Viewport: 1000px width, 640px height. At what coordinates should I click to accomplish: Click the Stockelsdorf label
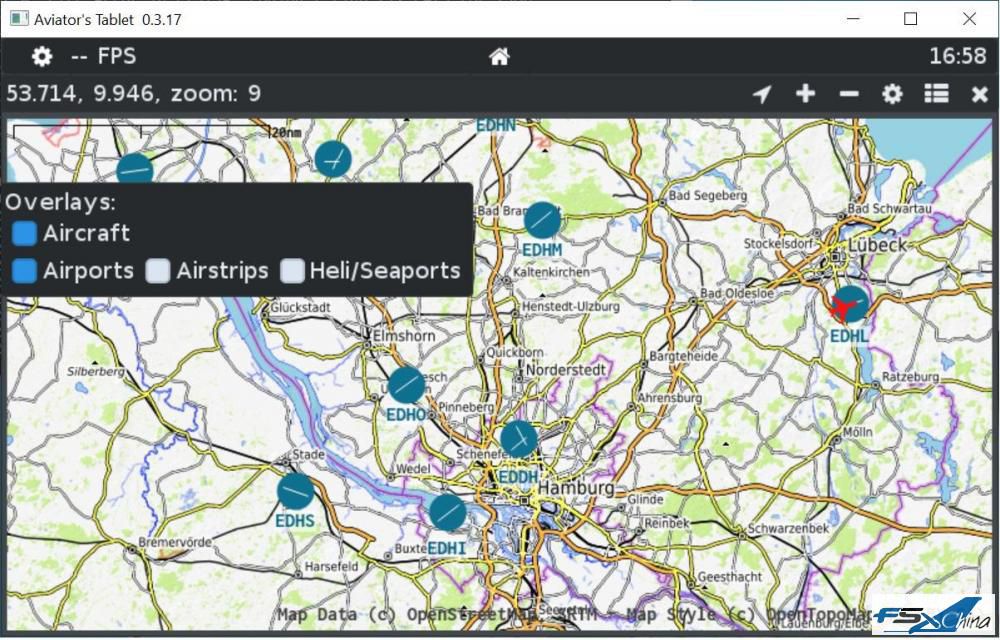point(778,244)
